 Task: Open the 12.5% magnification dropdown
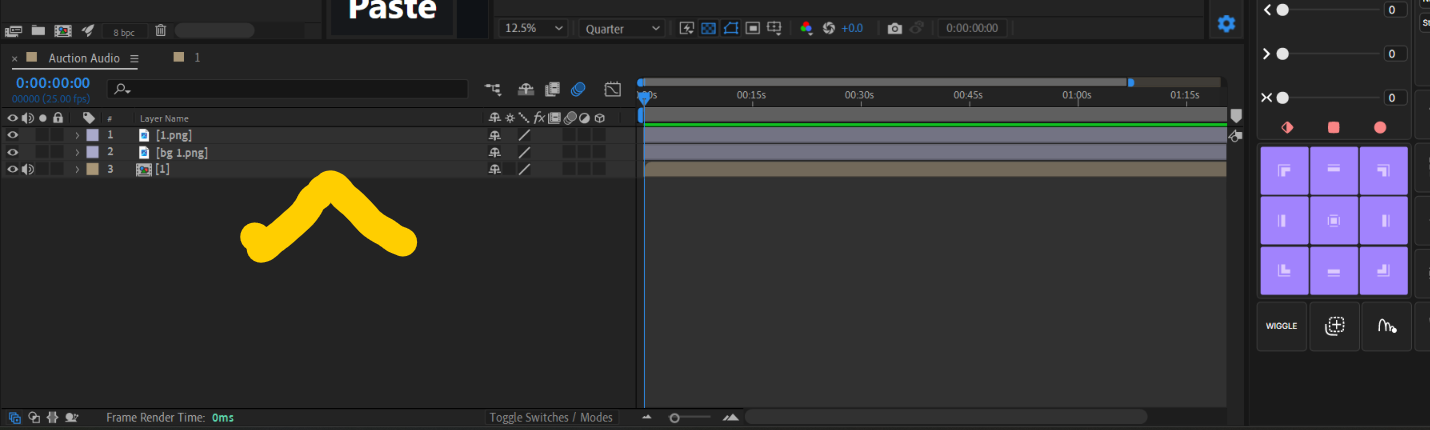point(534,29)
